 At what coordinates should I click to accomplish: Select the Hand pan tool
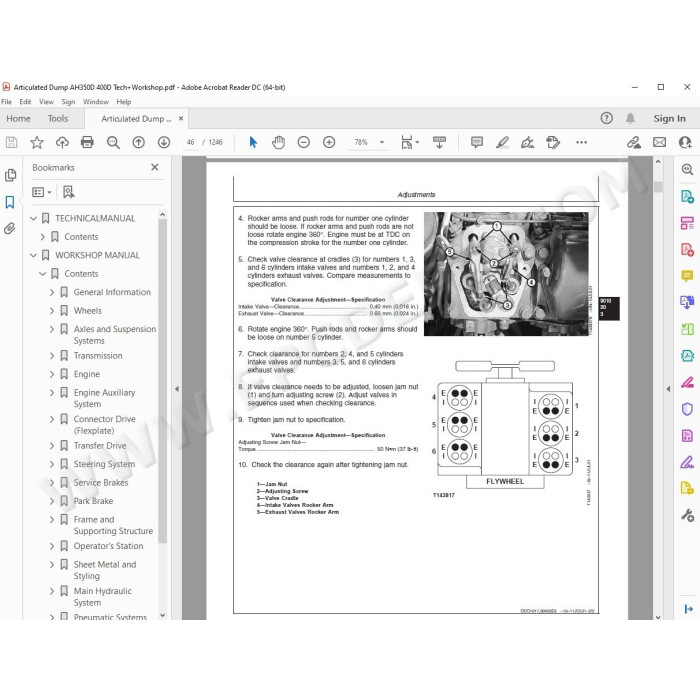[x=278, y=142]
